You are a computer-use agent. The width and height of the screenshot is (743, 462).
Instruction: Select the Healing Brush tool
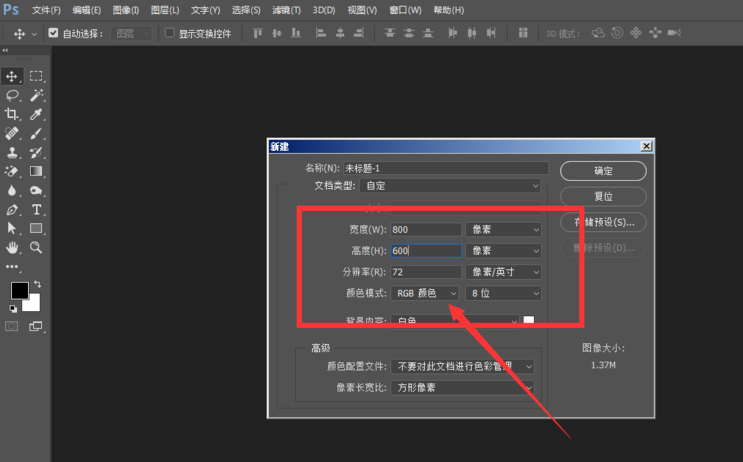[12, 133]
